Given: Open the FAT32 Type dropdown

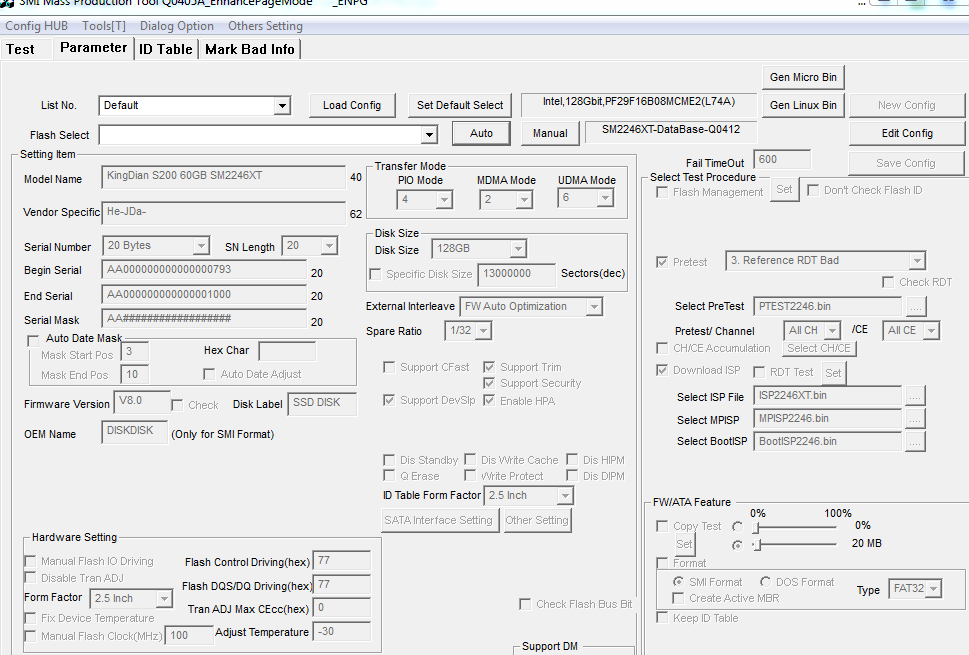Looking at the screenshot, I should tap(934, 589).
